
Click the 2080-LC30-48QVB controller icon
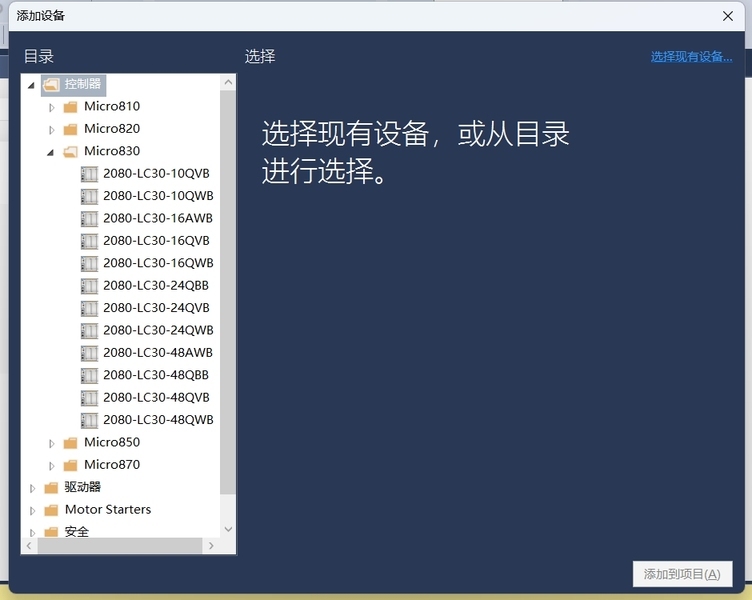coord(89,398)
